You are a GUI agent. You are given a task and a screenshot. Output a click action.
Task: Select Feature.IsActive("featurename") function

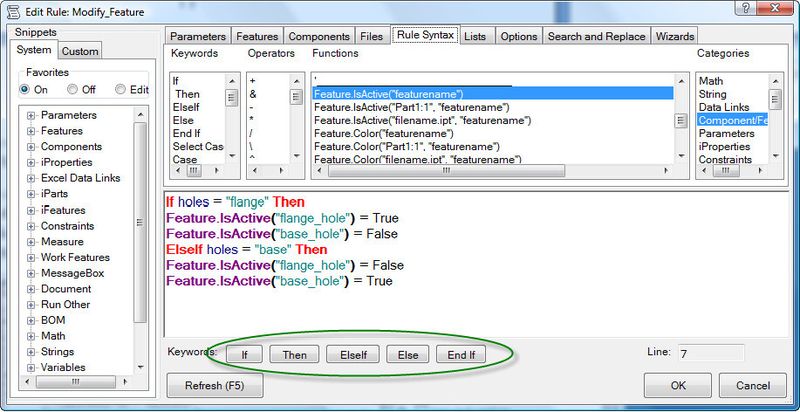point(492,94)
